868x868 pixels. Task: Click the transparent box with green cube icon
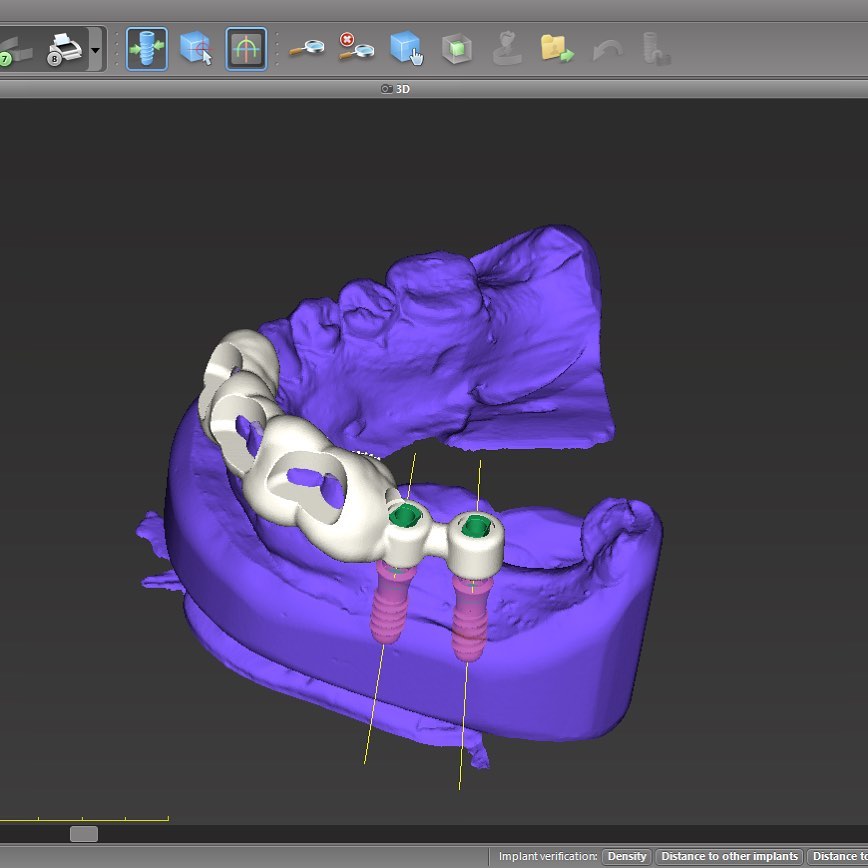457,49
